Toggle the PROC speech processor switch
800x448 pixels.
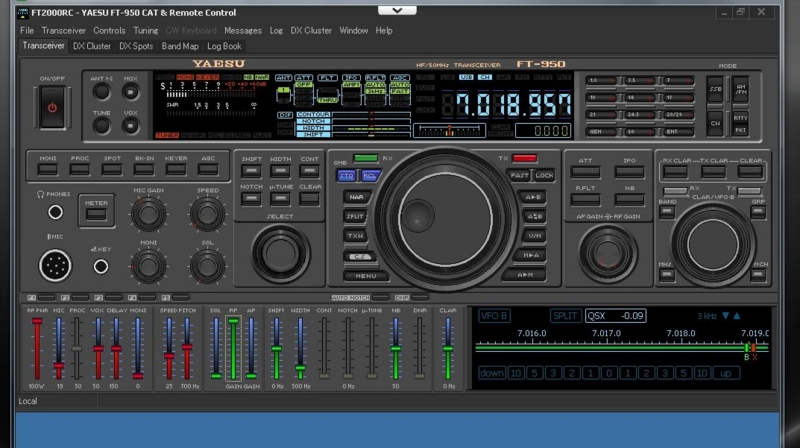(x=80, y=170)
